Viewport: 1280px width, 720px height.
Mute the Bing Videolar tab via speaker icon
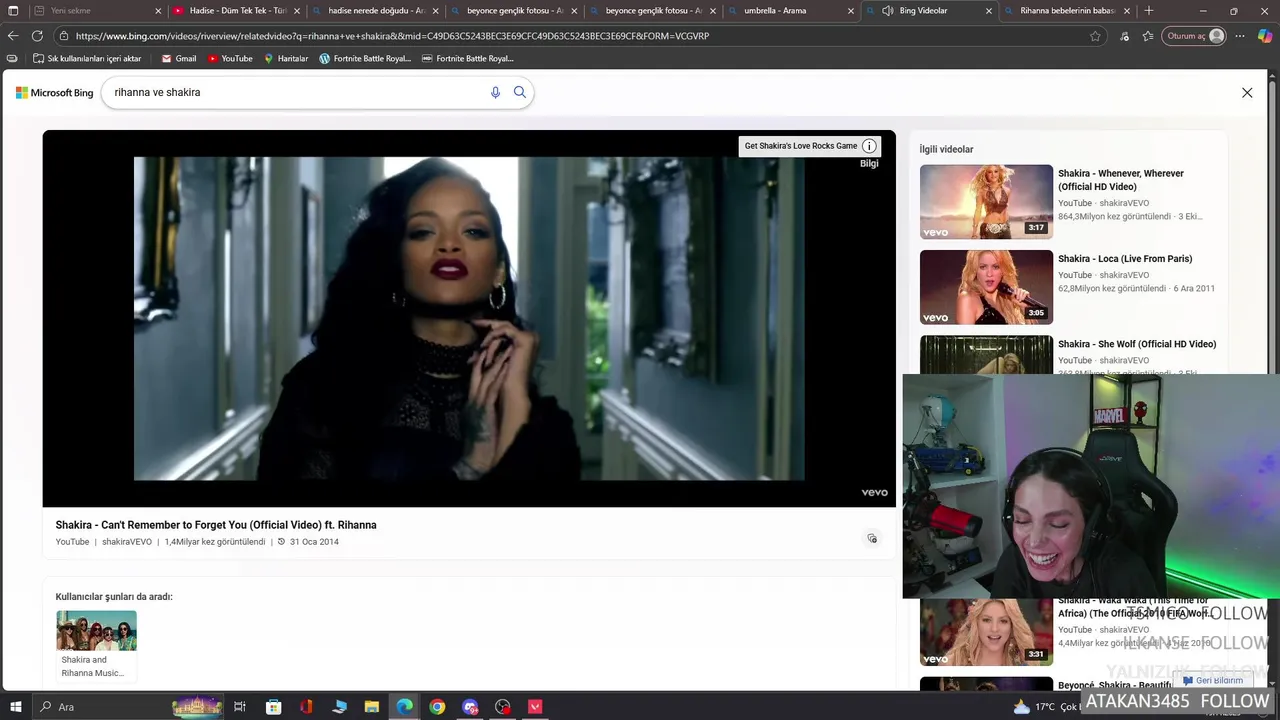[887, 11]
